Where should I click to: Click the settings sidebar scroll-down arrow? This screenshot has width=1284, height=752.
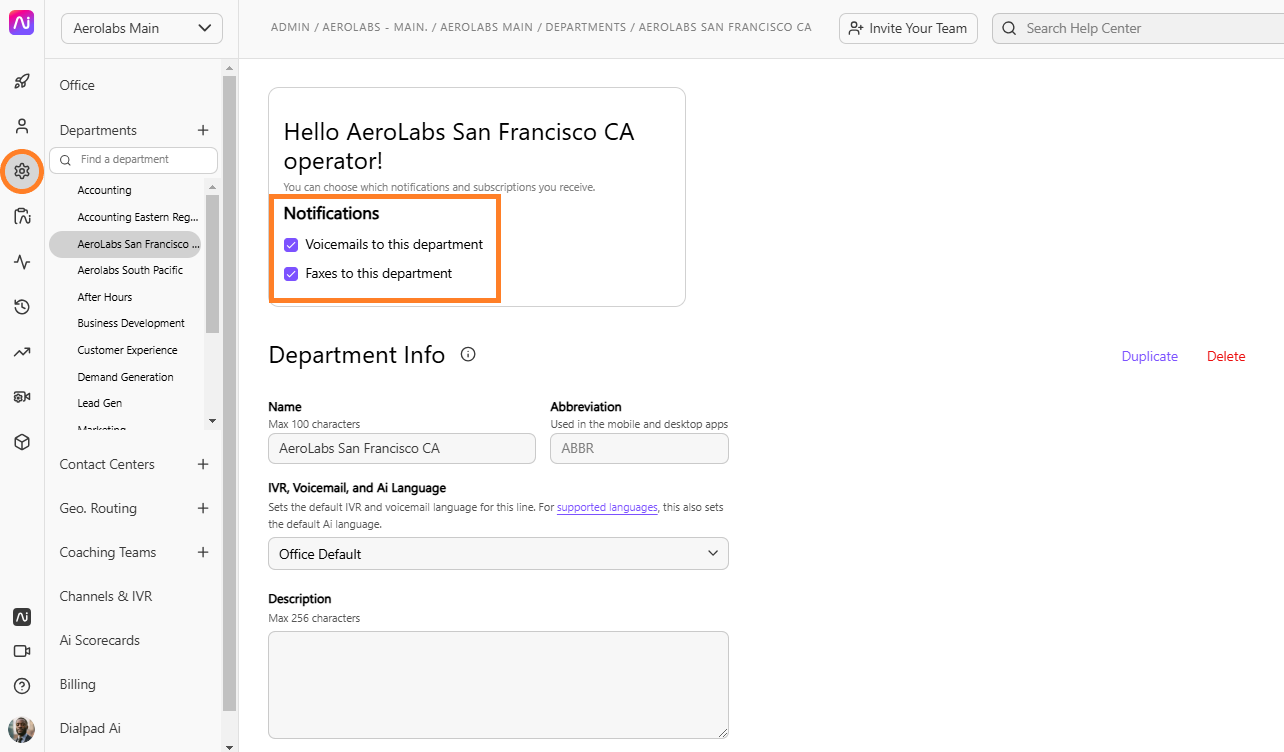(x=230, y=746)
